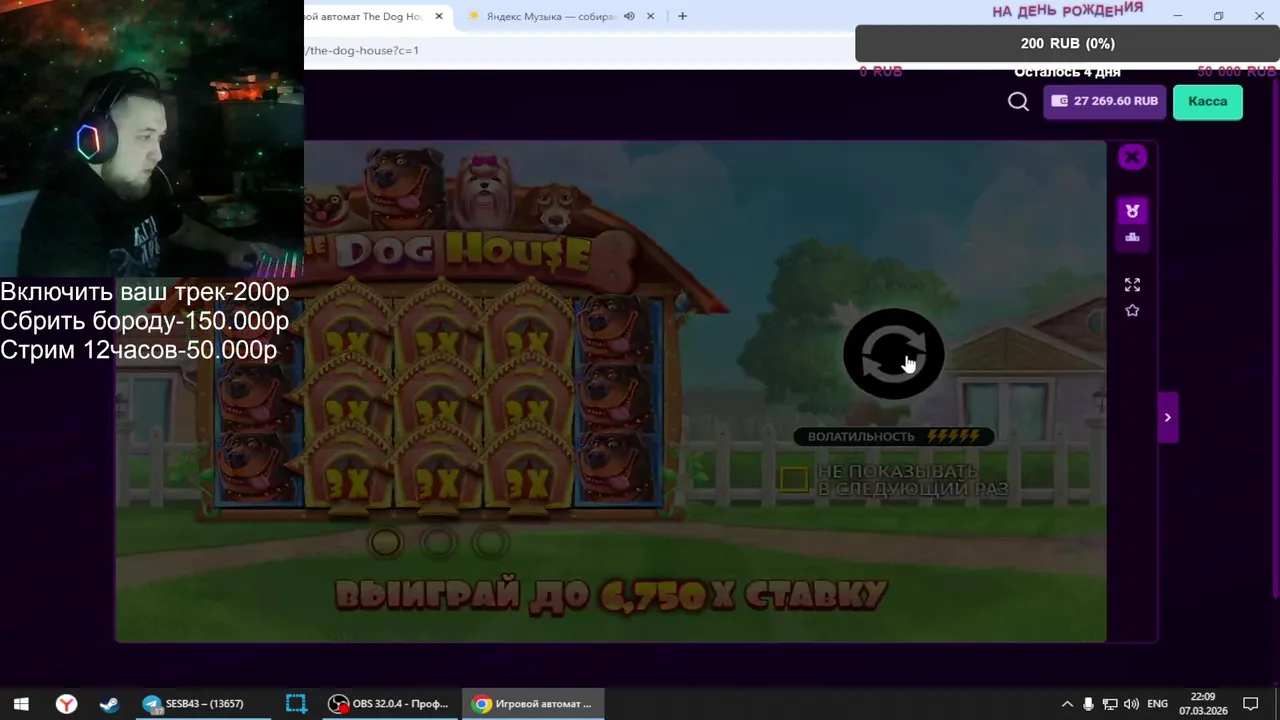
Task: Close The Dog House browser tab
Action: click(x=438, y=16)
